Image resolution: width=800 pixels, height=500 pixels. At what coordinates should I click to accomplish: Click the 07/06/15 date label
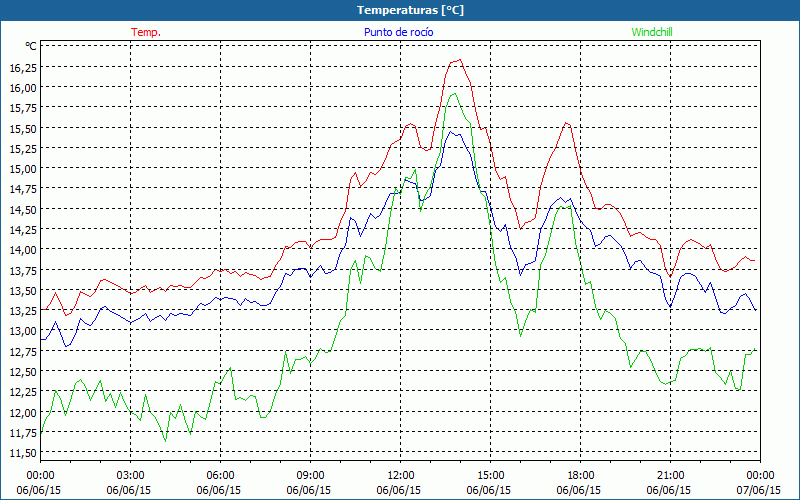coord(760,491)
